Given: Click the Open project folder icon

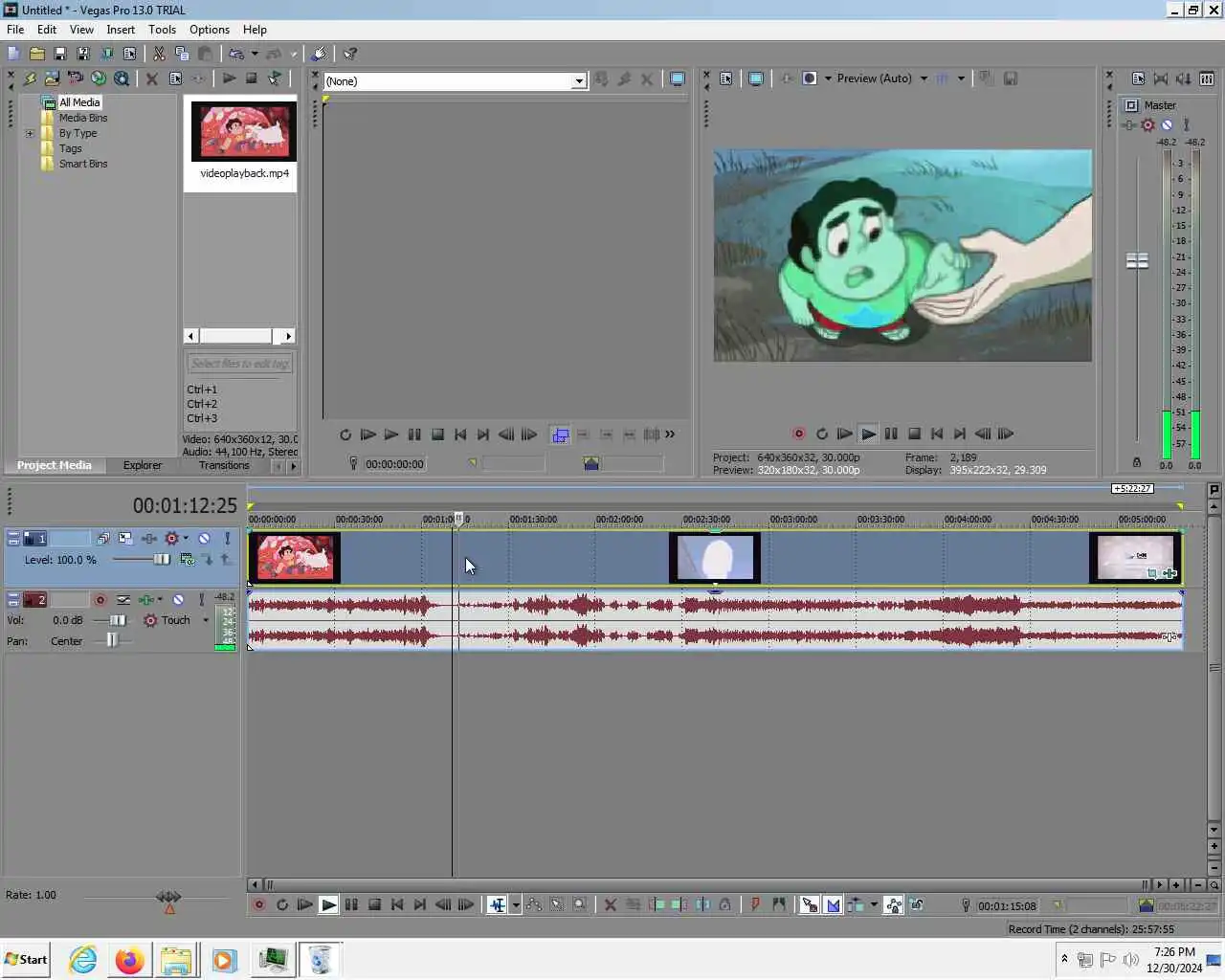Looking at the screenshot, I should (x=37, y=54).
